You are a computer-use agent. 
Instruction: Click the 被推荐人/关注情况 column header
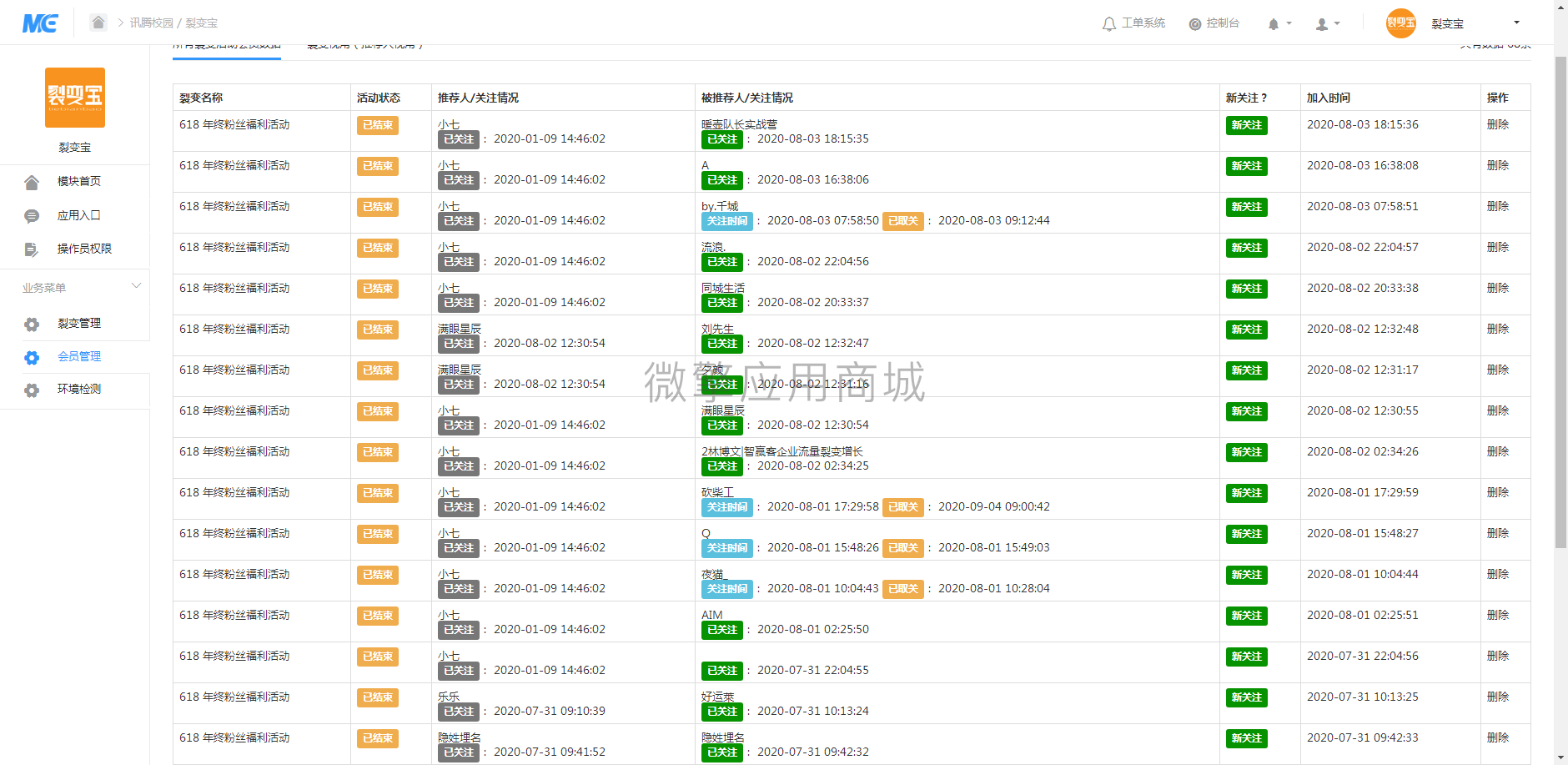(x=747, y=98)
